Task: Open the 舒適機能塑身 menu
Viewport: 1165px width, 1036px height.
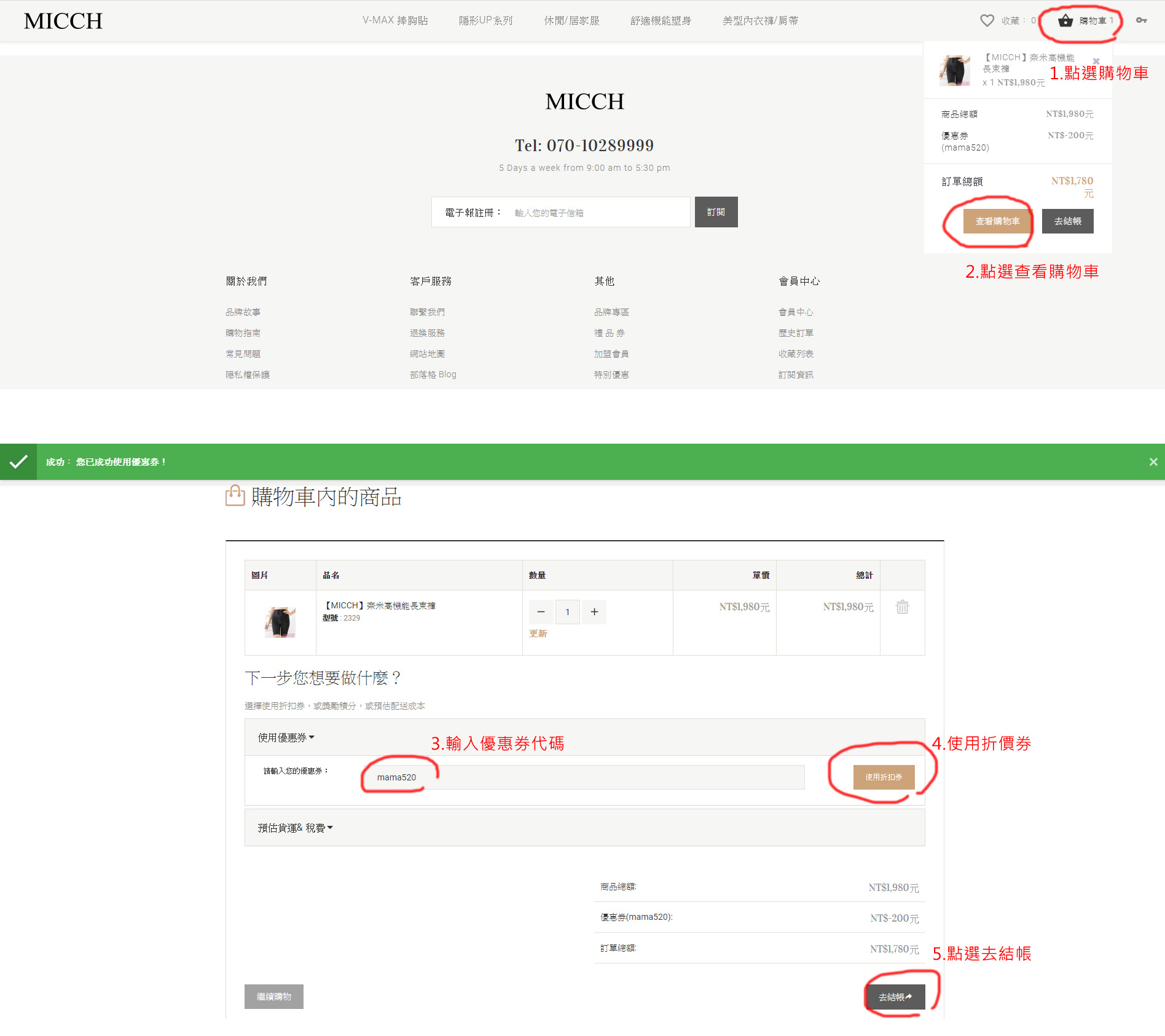Action: click(661, 20)
